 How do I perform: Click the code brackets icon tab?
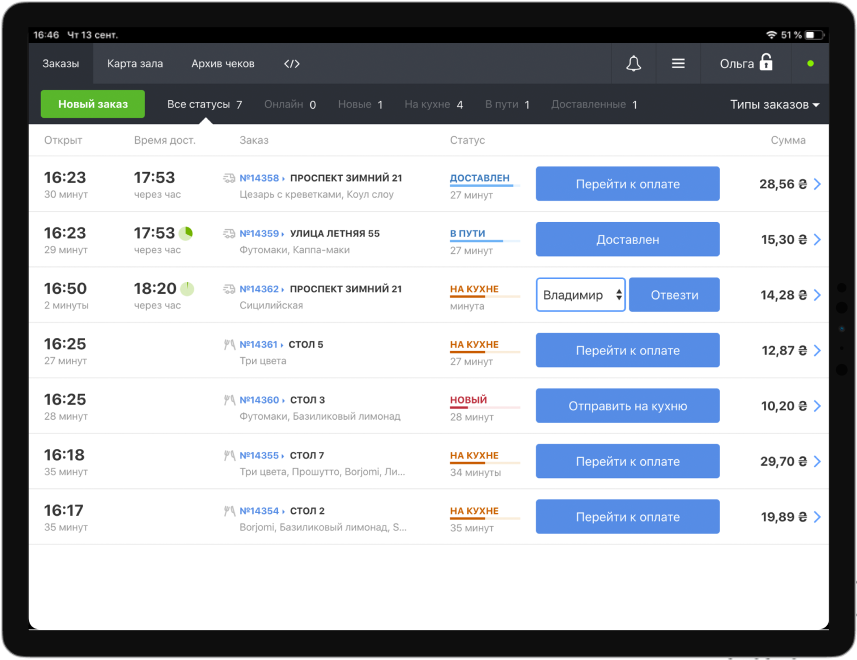pos(292,63)
